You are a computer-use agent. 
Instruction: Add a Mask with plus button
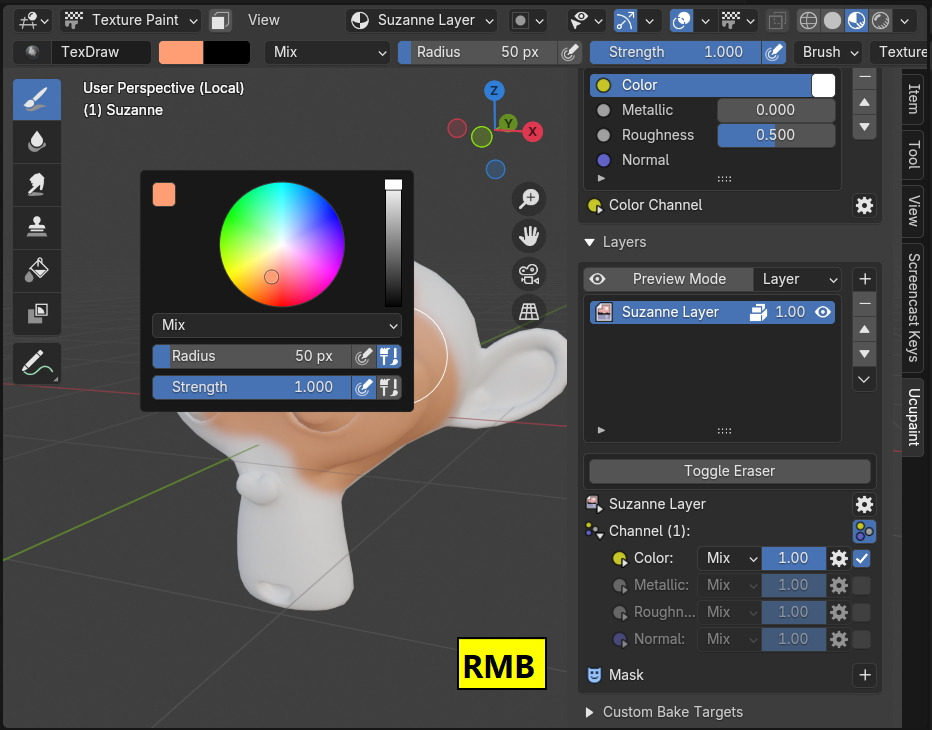click(x=864, y=675)
